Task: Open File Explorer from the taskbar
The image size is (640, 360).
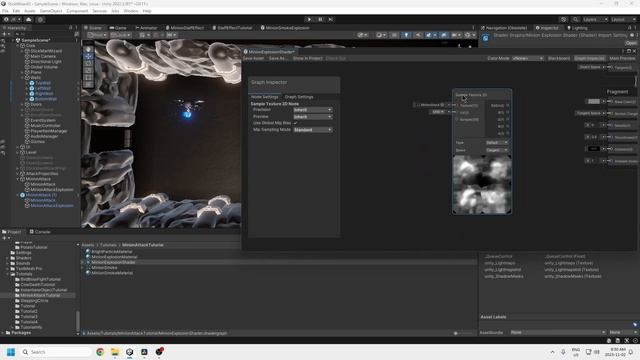Action: coord(115,352)
